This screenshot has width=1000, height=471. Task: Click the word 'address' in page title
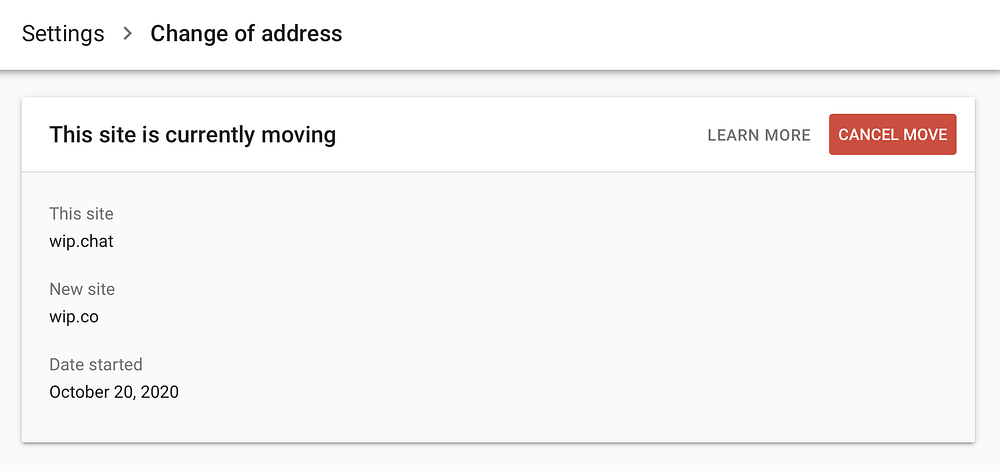point(305,34)
